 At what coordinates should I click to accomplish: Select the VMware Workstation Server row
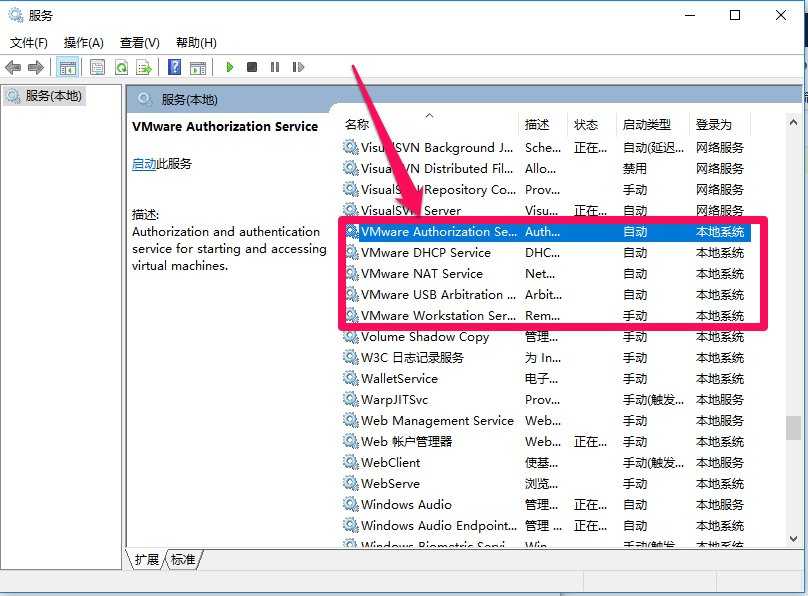(546, 316)
